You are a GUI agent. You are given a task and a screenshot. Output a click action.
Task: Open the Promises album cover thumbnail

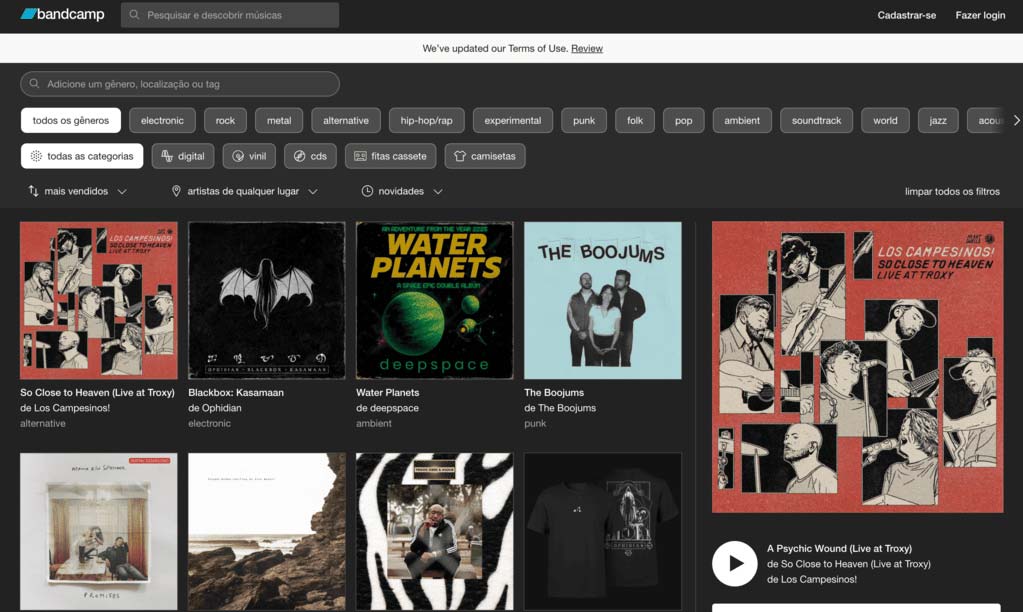point(99,531)
